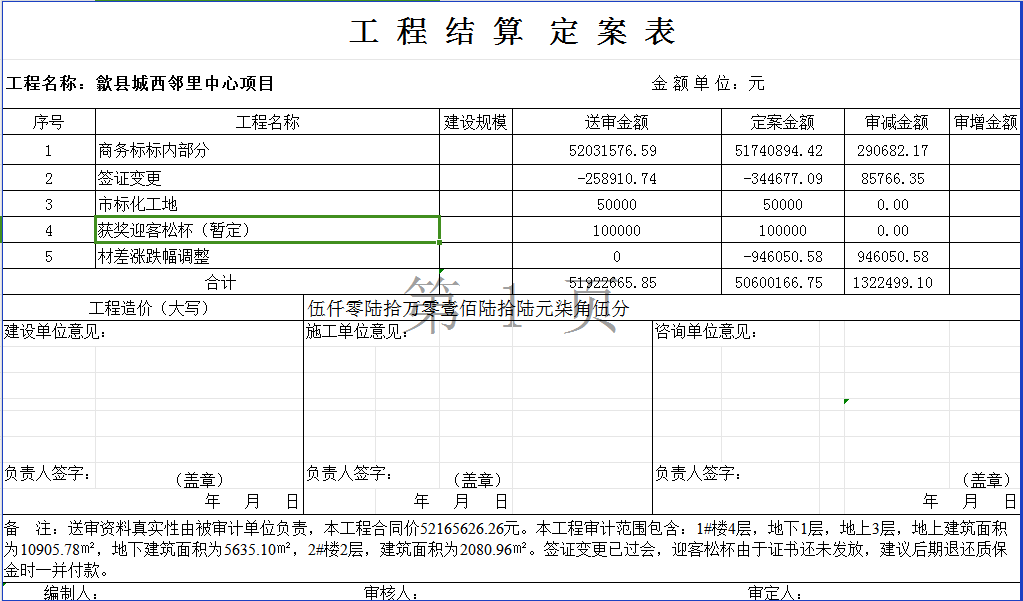Select the 施工单位意见 cell
1023x601 pixels.
[x=477, y=400]
